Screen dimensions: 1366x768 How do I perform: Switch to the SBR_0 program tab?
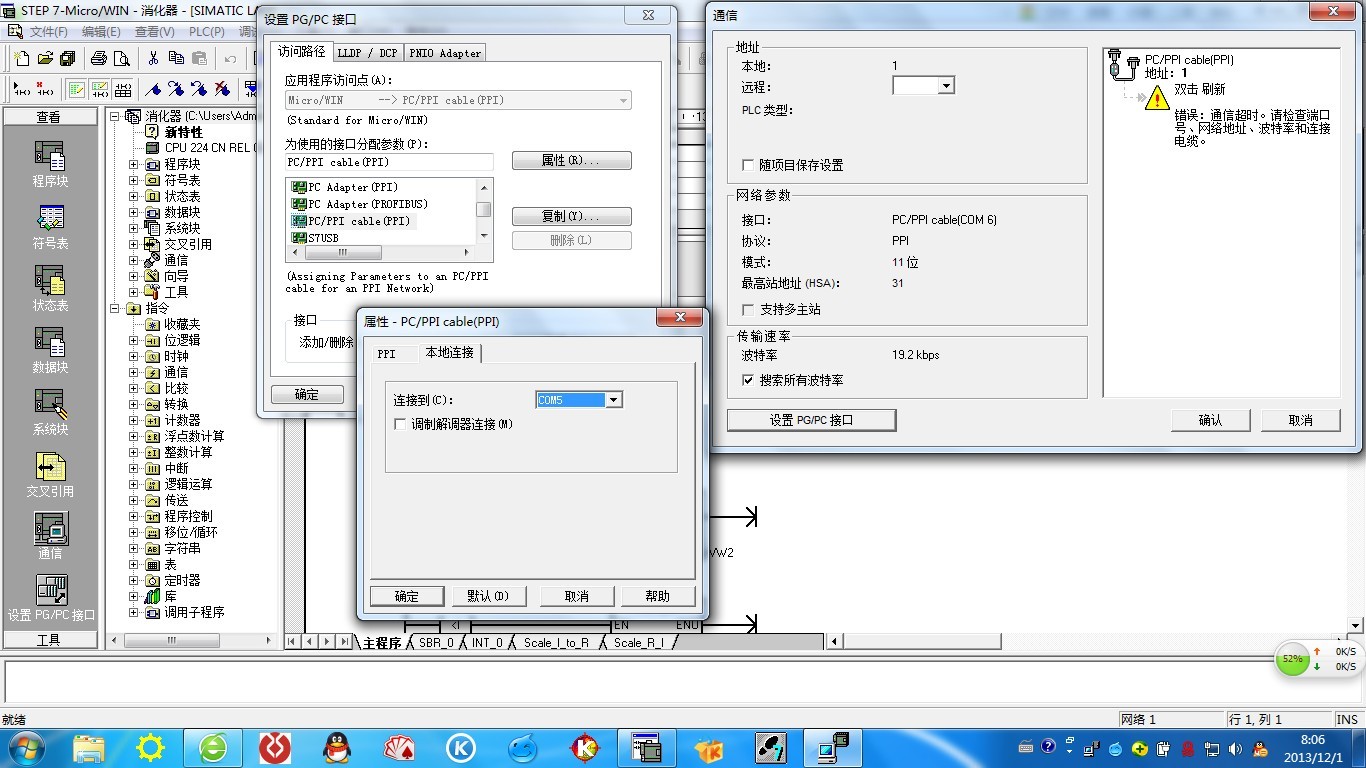[x=436, y=643]
